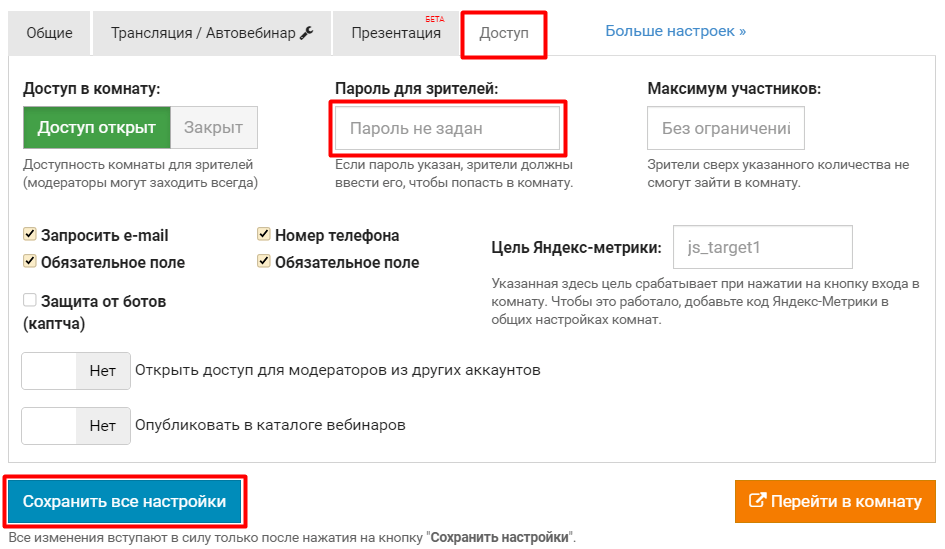This screenshot has width=945, height=549.
Task: Focus the Пароль для зрителей field
Action: (447, 128)
